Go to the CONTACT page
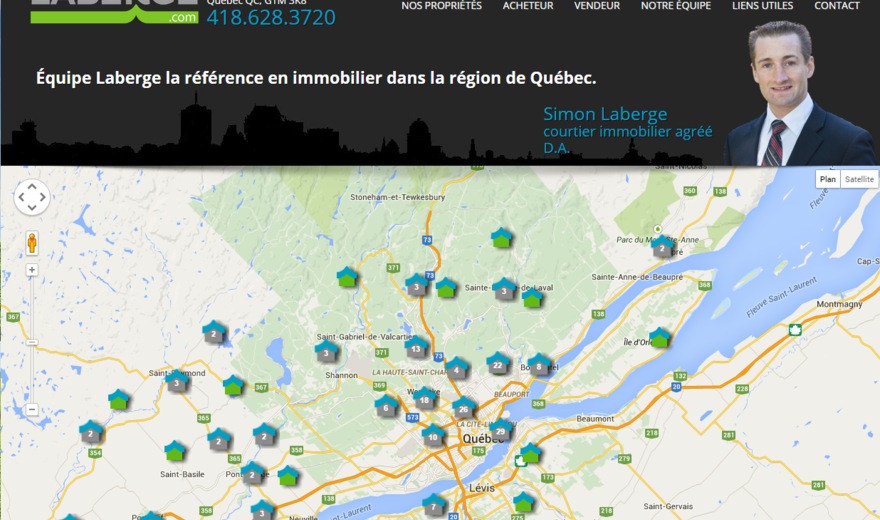The width and height of the screenshot is (880, 520). coord(836,6)
